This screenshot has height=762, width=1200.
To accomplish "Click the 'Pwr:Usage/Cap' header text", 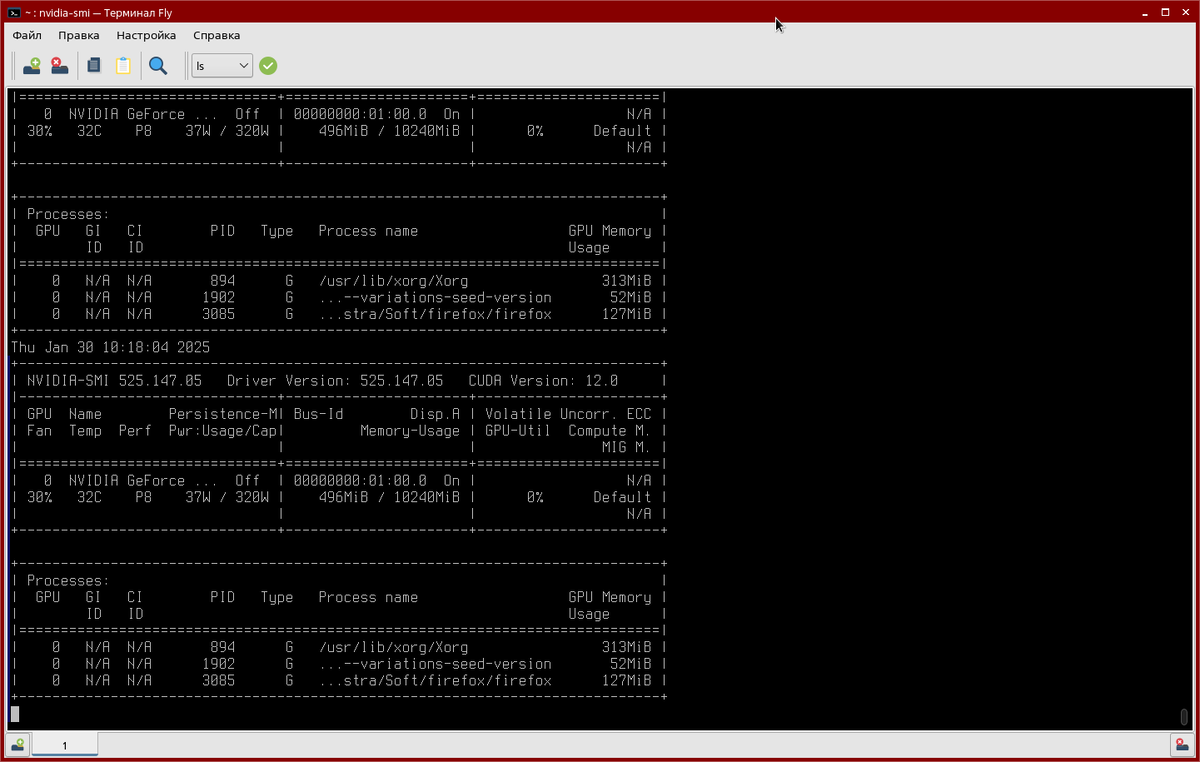I will [x=222, y=431].
